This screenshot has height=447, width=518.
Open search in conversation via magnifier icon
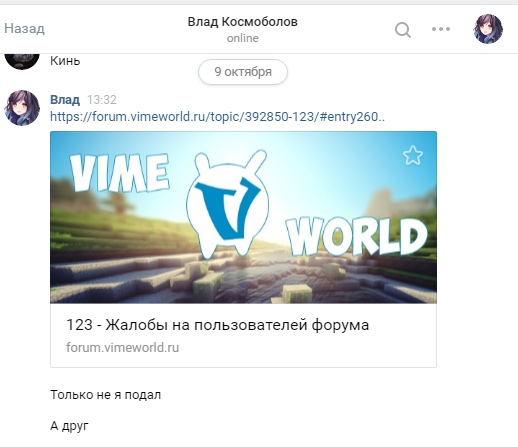pyautogui.click(x=403, y=30)
